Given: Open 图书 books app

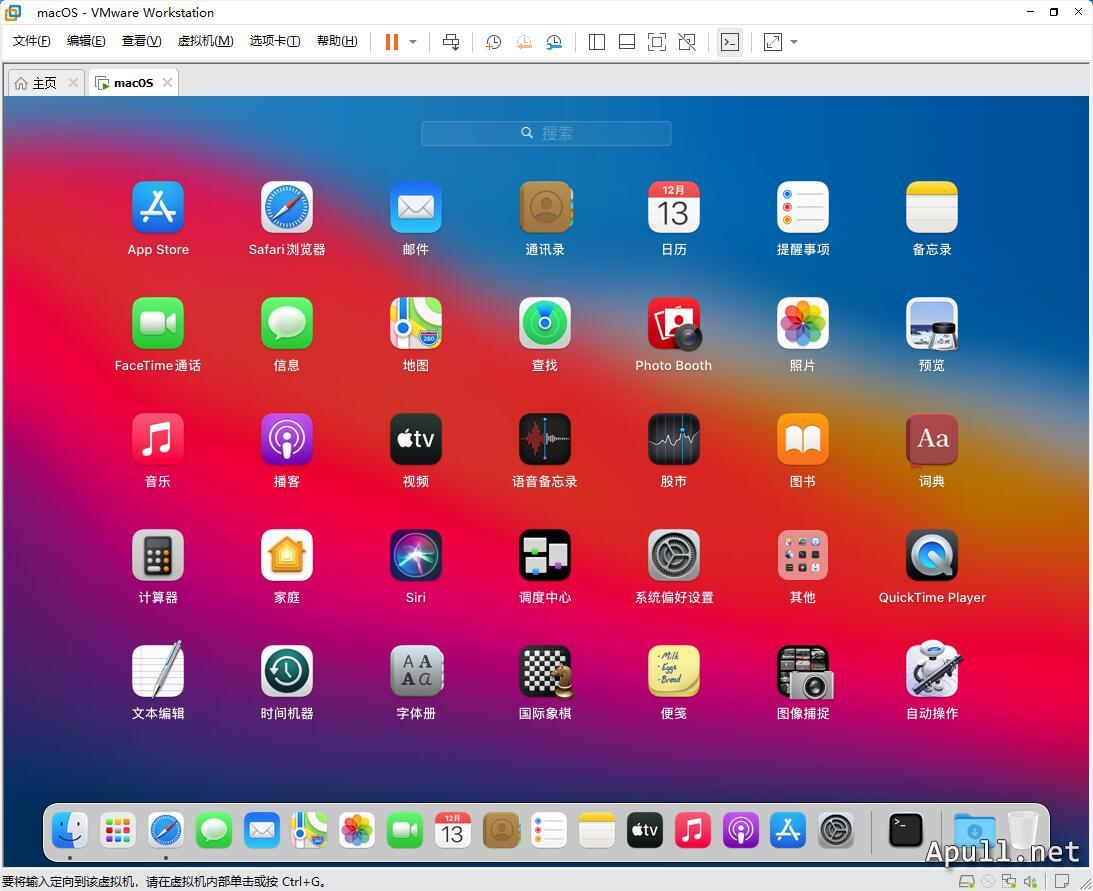Looking at the screenshot, I should click(802, 439).
